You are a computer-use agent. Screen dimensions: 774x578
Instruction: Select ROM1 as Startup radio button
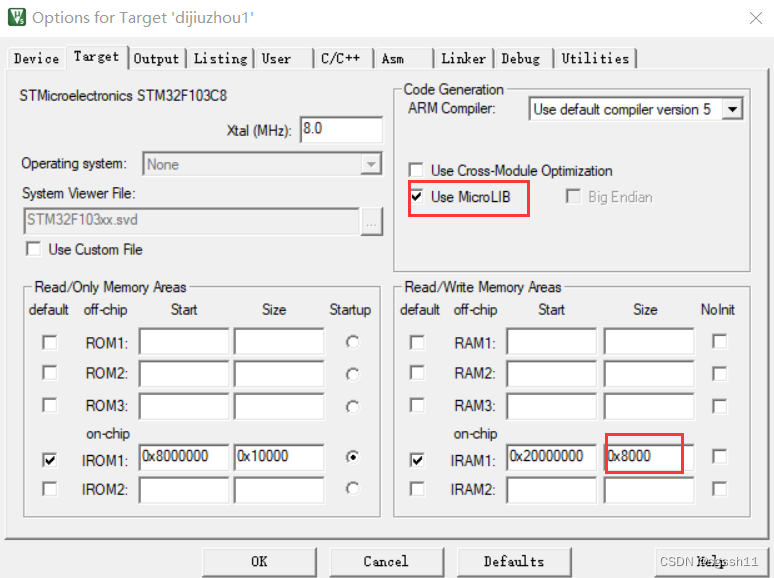[x=352, y=342]
